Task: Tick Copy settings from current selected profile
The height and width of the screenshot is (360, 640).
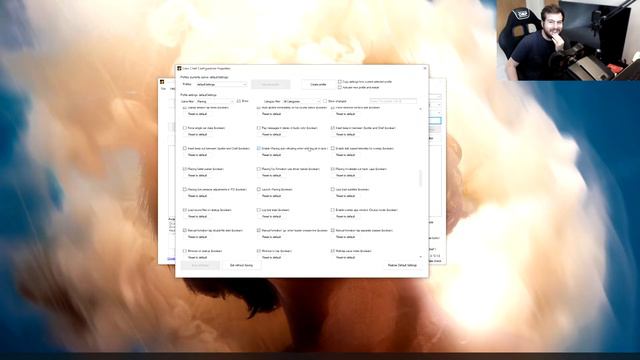Action: 340,82
